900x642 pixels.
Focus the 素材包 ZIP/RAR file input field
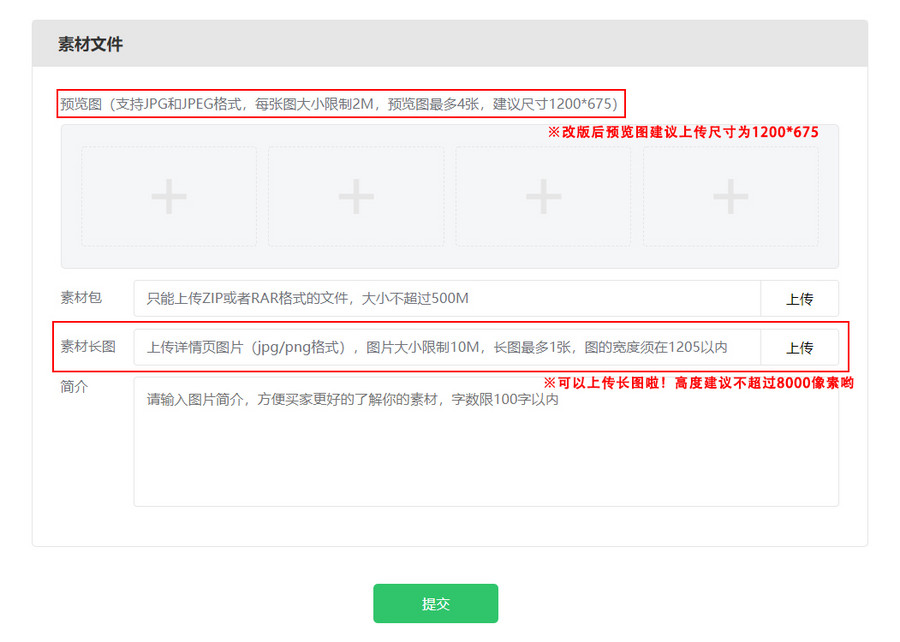[447, 298]
